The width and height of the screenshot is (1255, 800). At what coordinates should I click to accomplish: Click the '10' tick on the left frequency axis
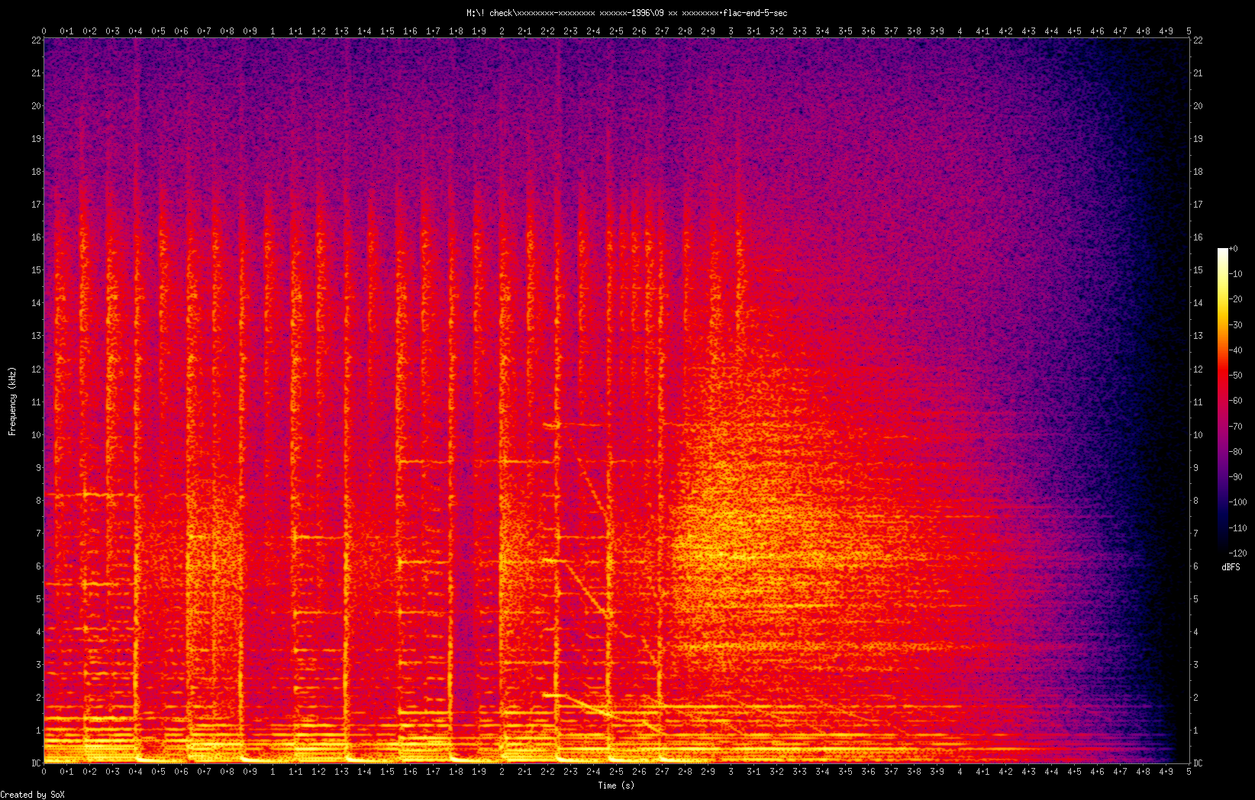pyautogui.click(x=36, y=434)
